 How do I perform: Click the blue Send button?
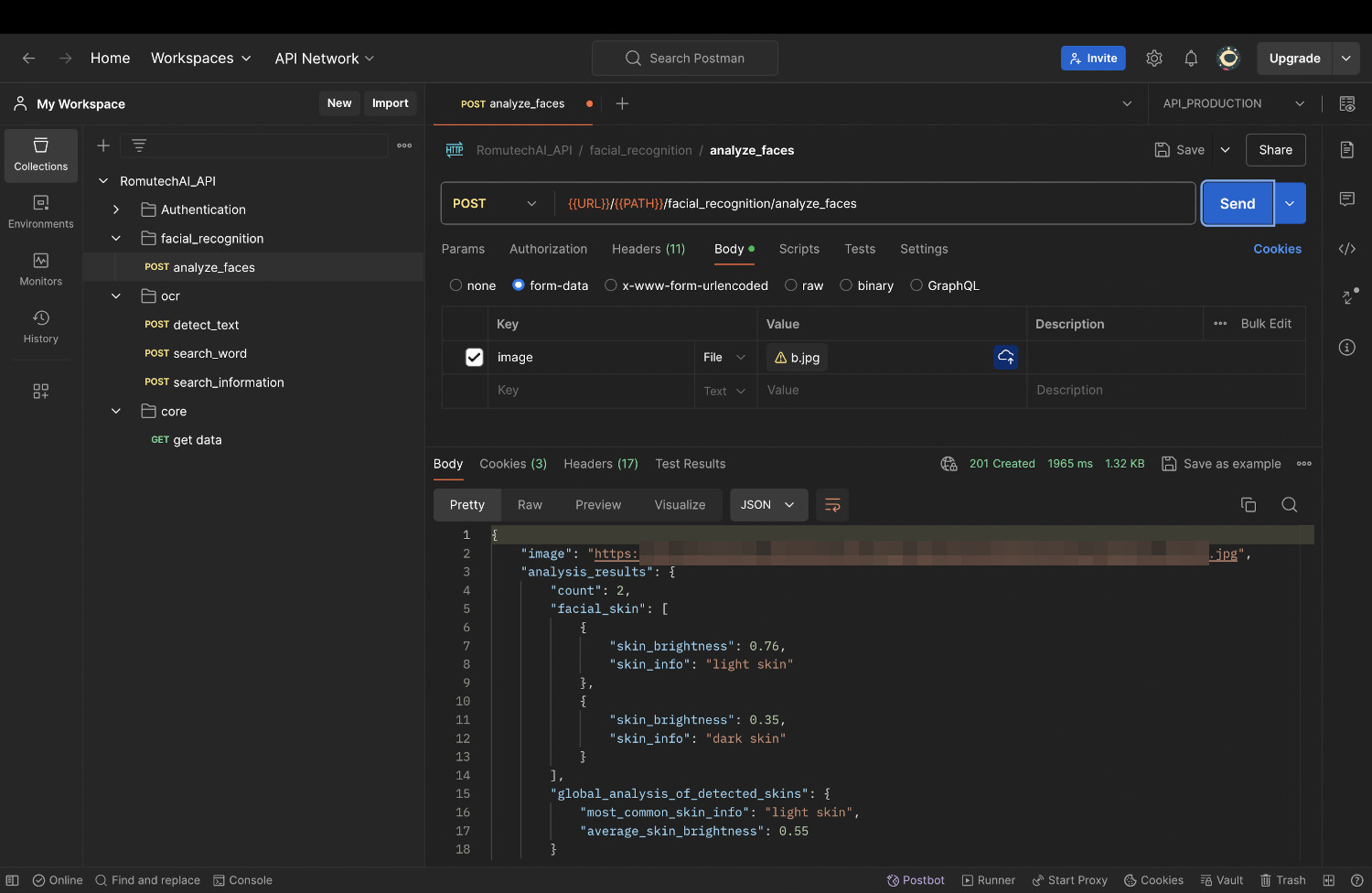tap(1237, 204)
